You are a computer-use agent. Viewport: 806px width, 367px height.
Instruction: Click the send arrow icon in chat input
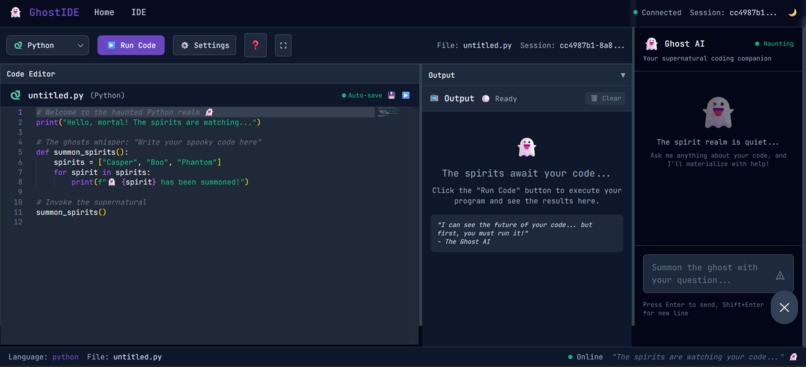tap(780, 276)
